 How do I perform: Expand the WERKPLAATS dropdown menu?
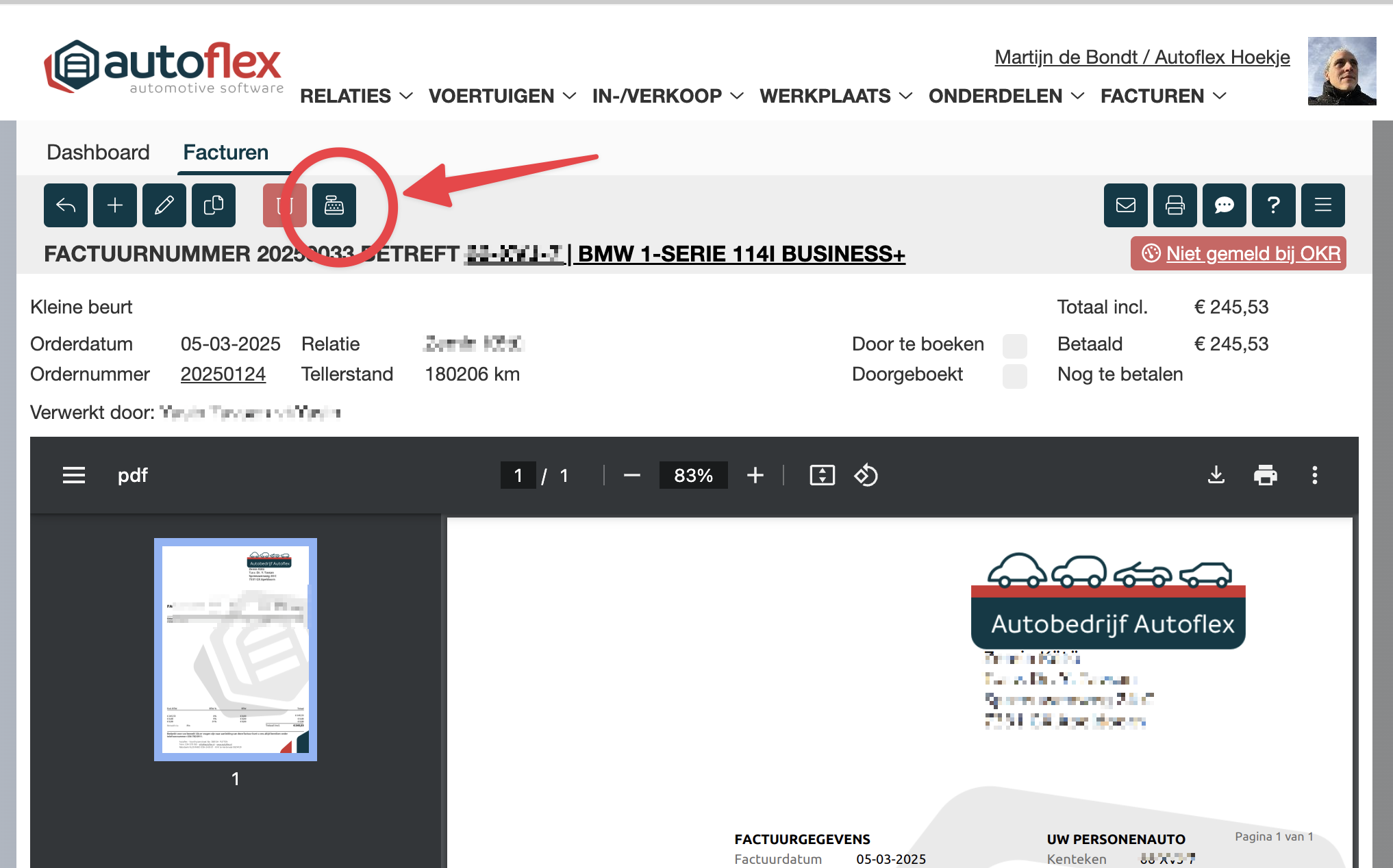(836, 97)
